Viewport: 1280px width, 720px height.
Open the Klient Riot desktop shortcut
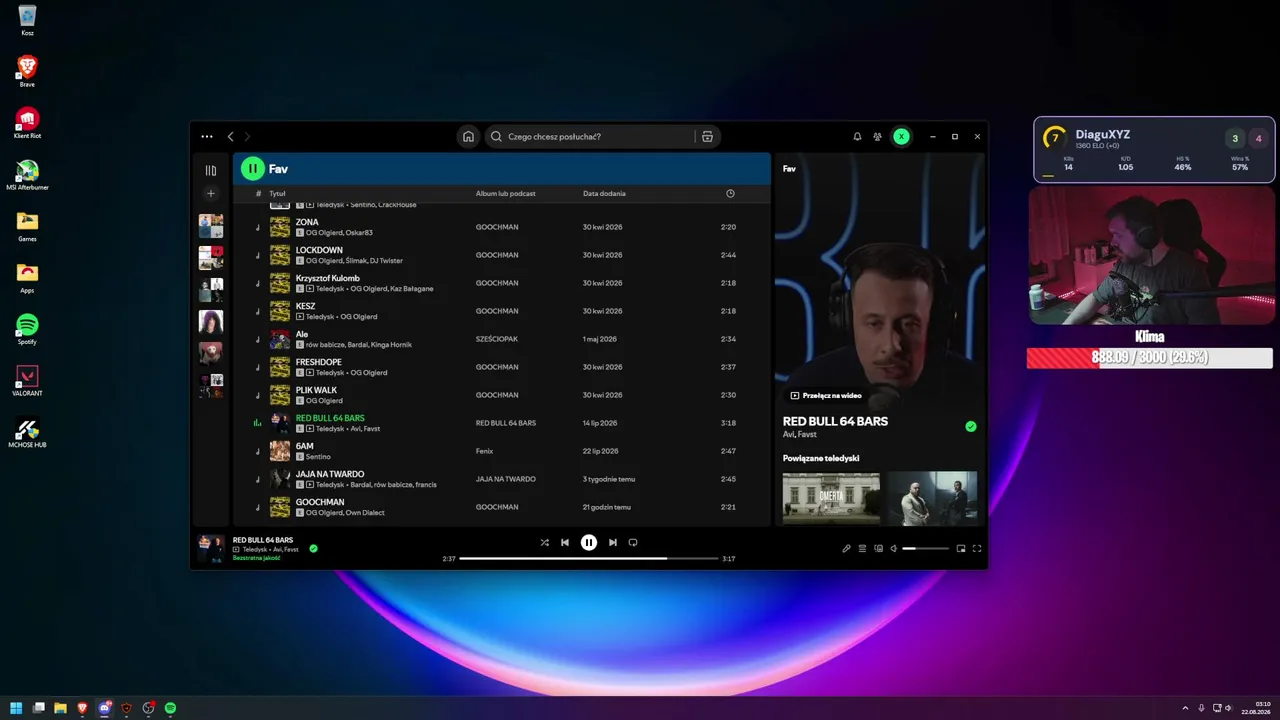coord(27,122)
